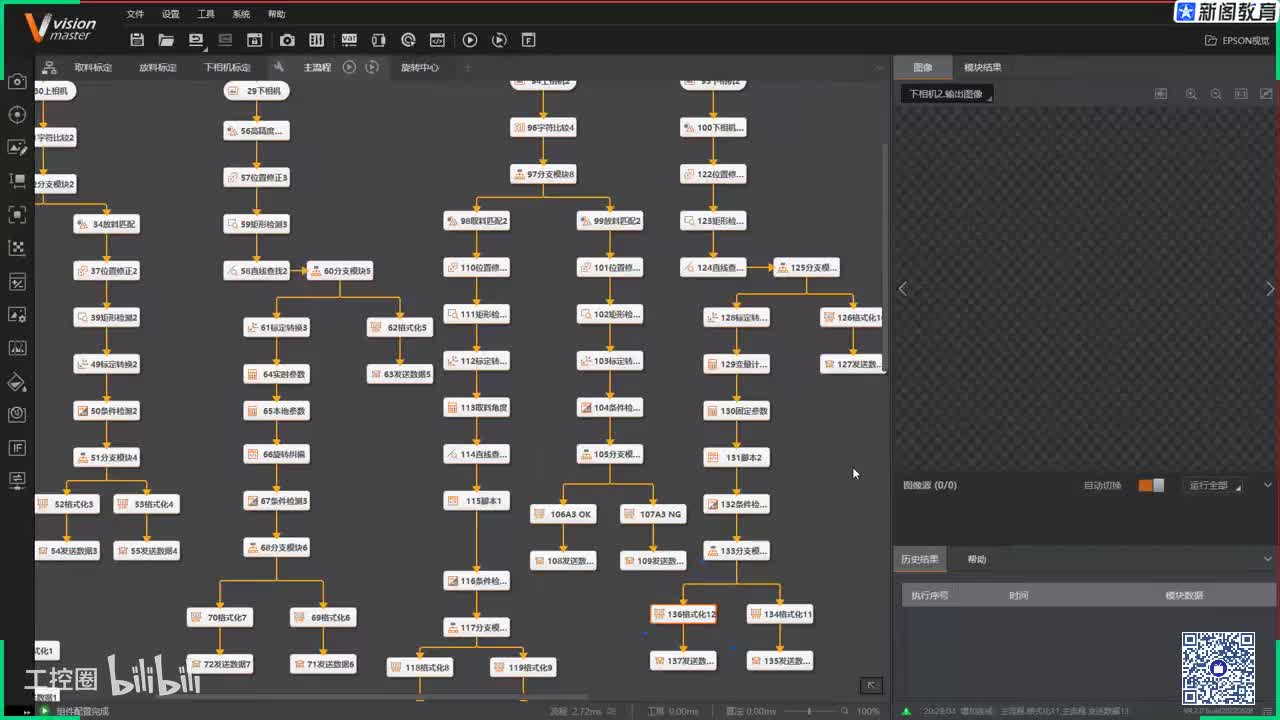
Task: Maximize the image panel with expand icon
Action: 1266,93
